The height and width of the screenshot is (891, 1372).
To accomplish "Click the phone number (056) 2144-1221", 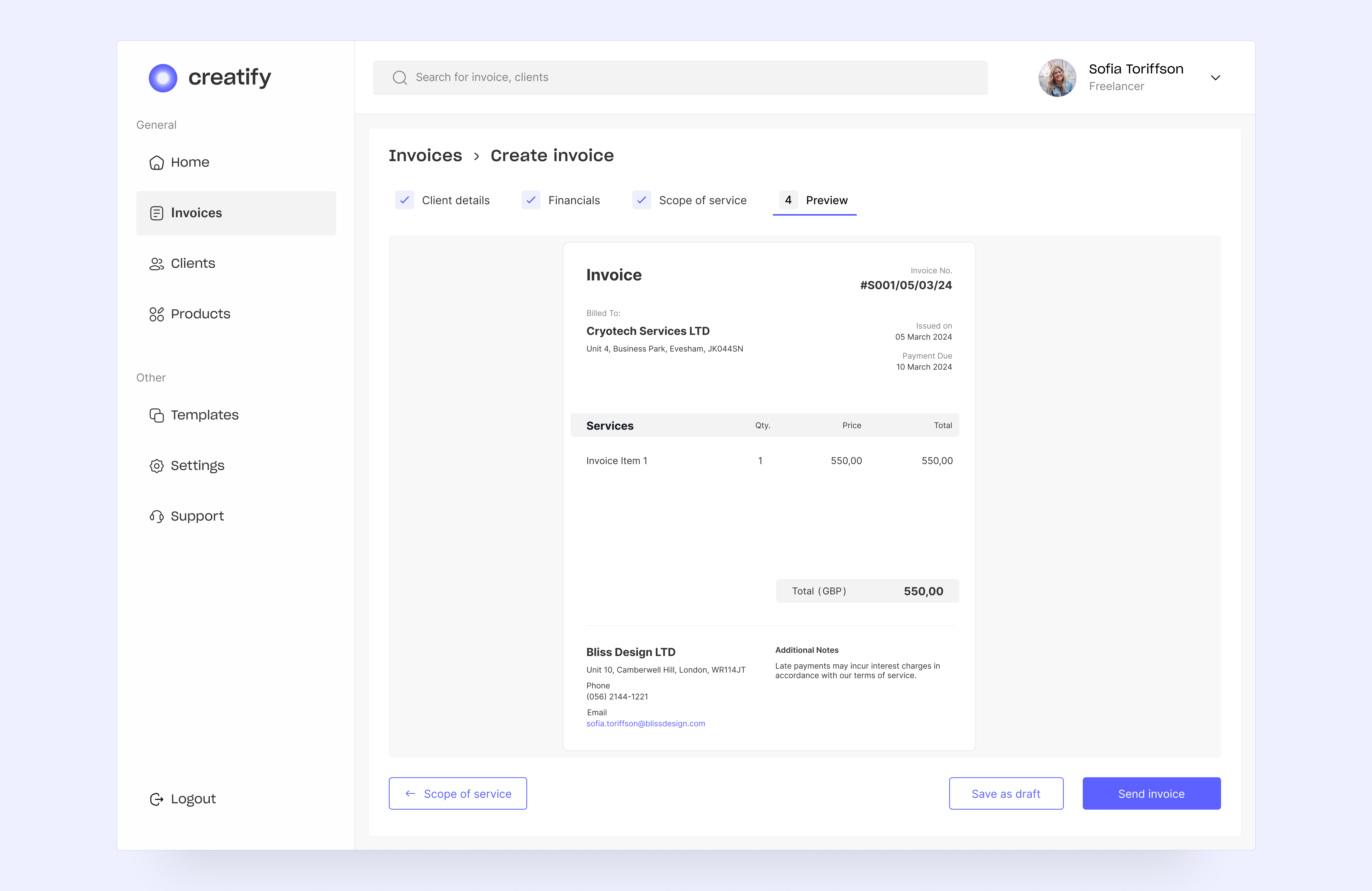I will click(617, 697).
